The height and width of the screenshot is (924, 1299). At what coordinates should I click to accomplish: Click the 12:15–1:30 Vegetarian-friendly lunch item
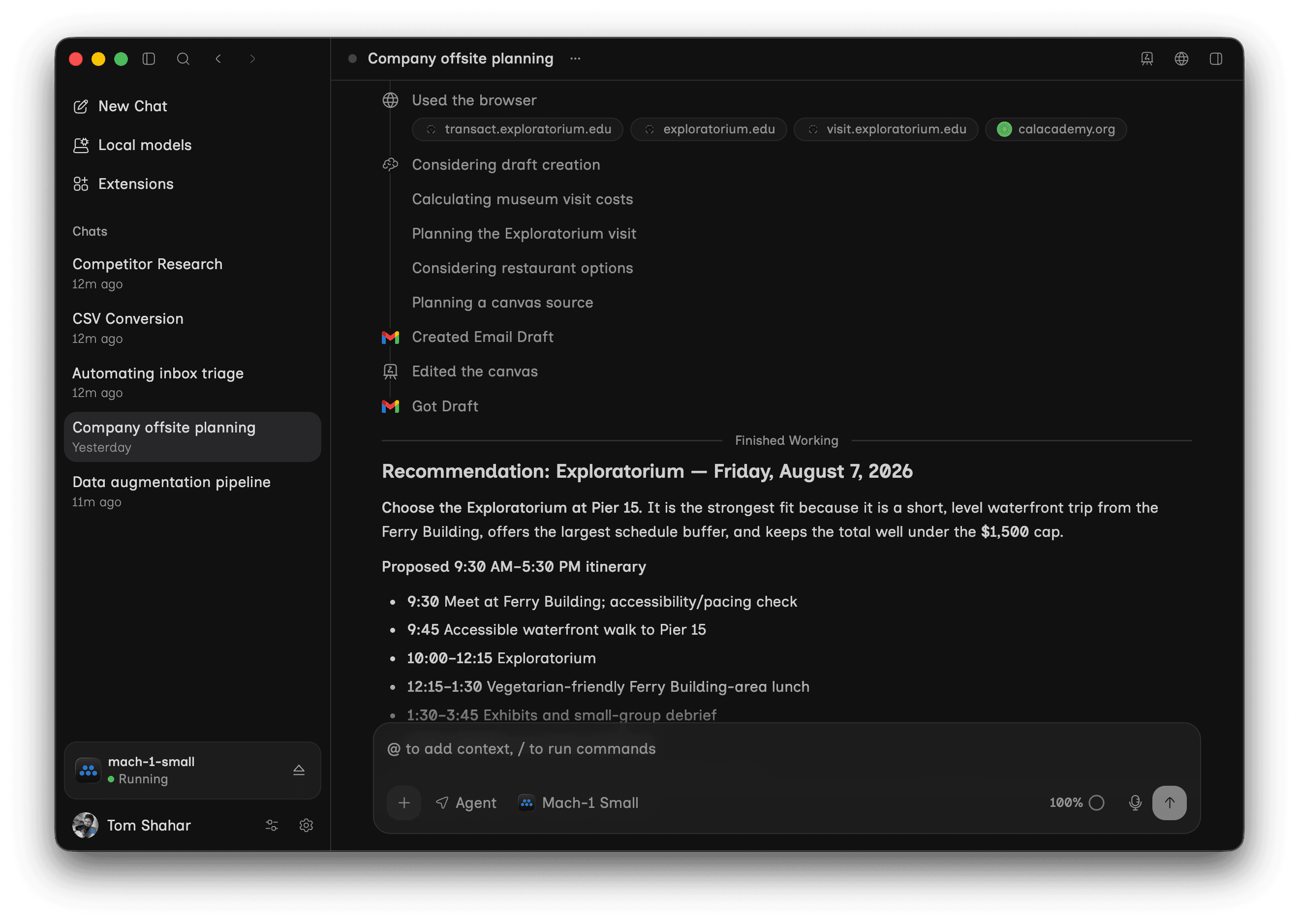point(608,687)
